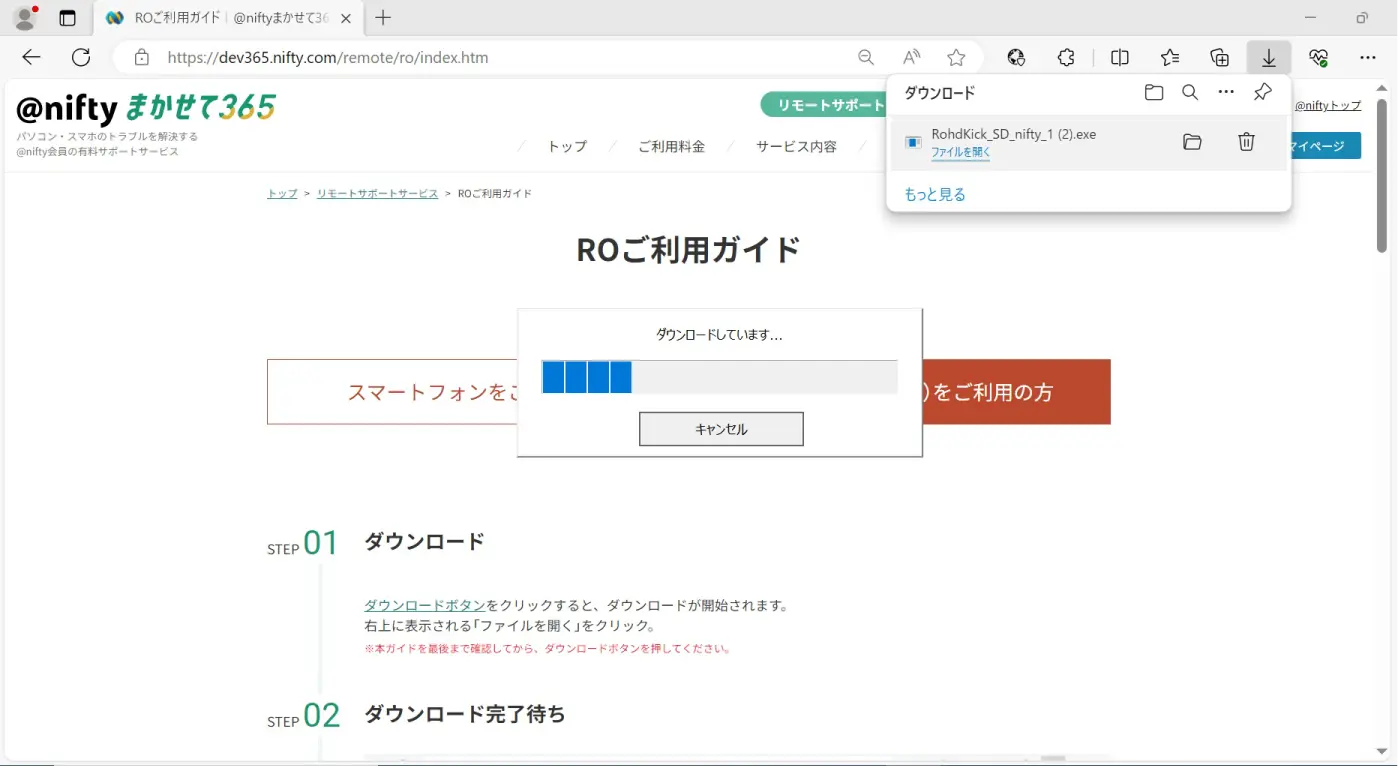This screenshot has height=766, width=1398.
Task: Open downloads folder from panel header
Action: point(1154,92)
